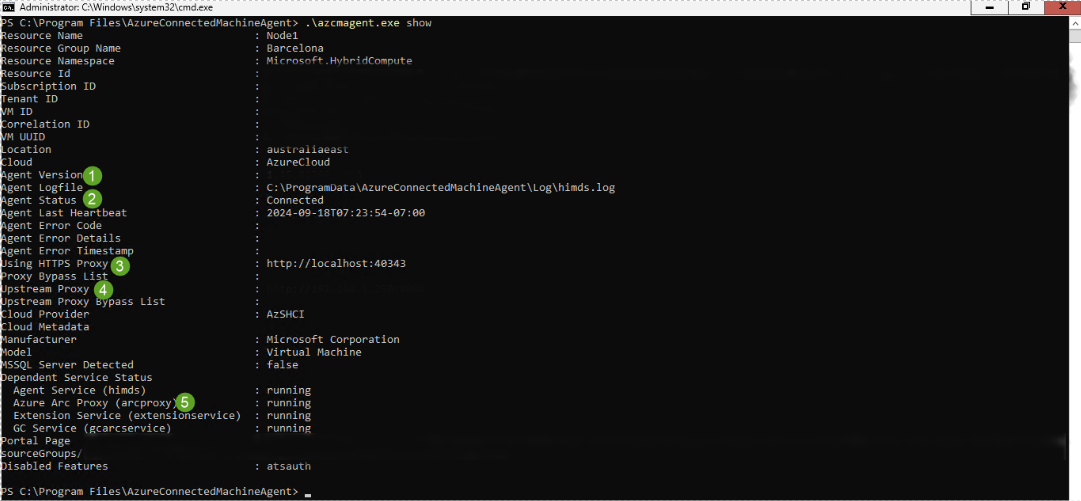Click the 'Resource Group Name' label
Image resolution: width=1081 pixels, height=501 pixels.
[61, 48]
